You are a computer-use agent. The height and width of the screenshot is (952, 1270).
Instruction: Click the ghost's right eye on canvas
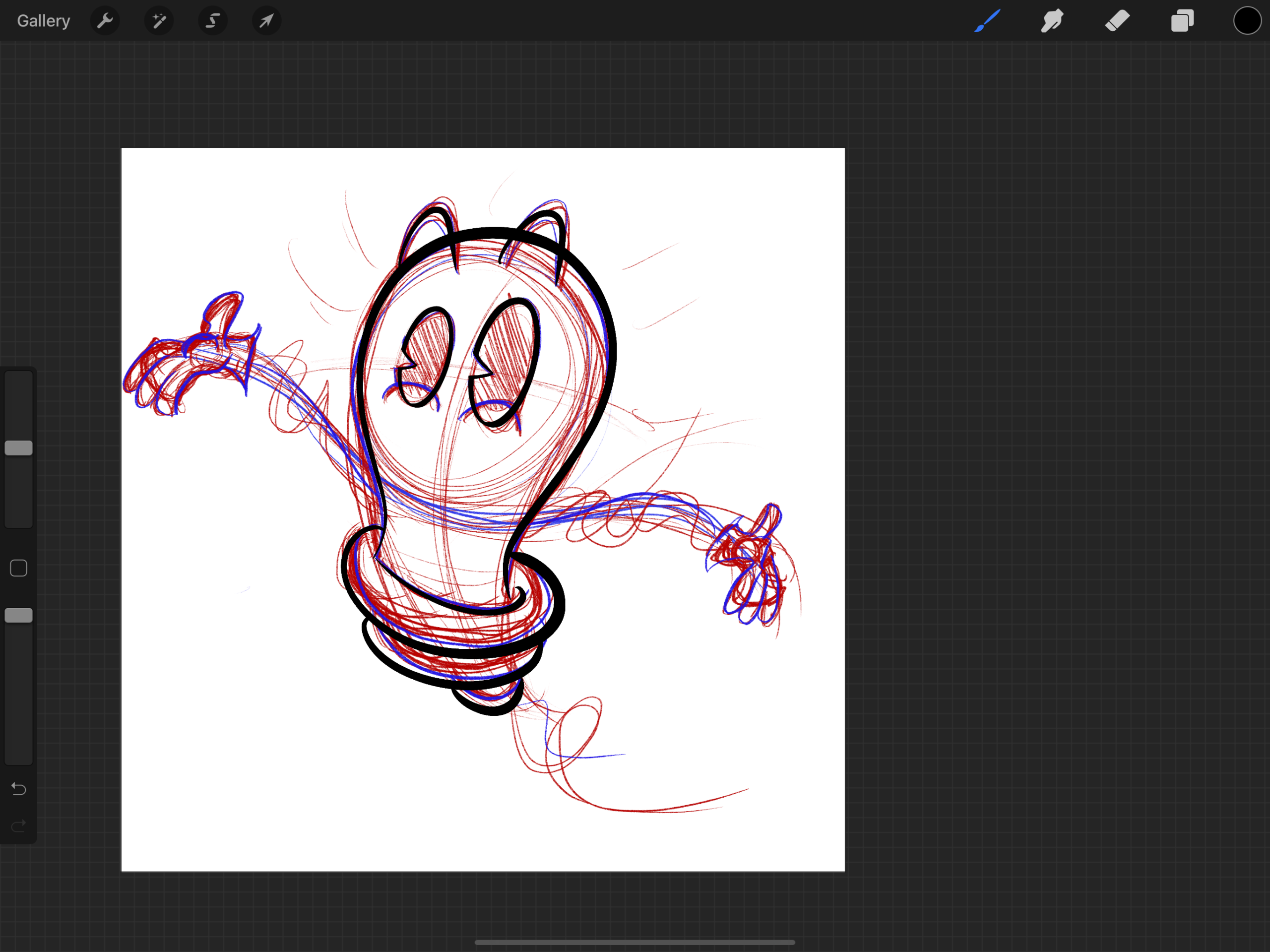click(505, 362)
